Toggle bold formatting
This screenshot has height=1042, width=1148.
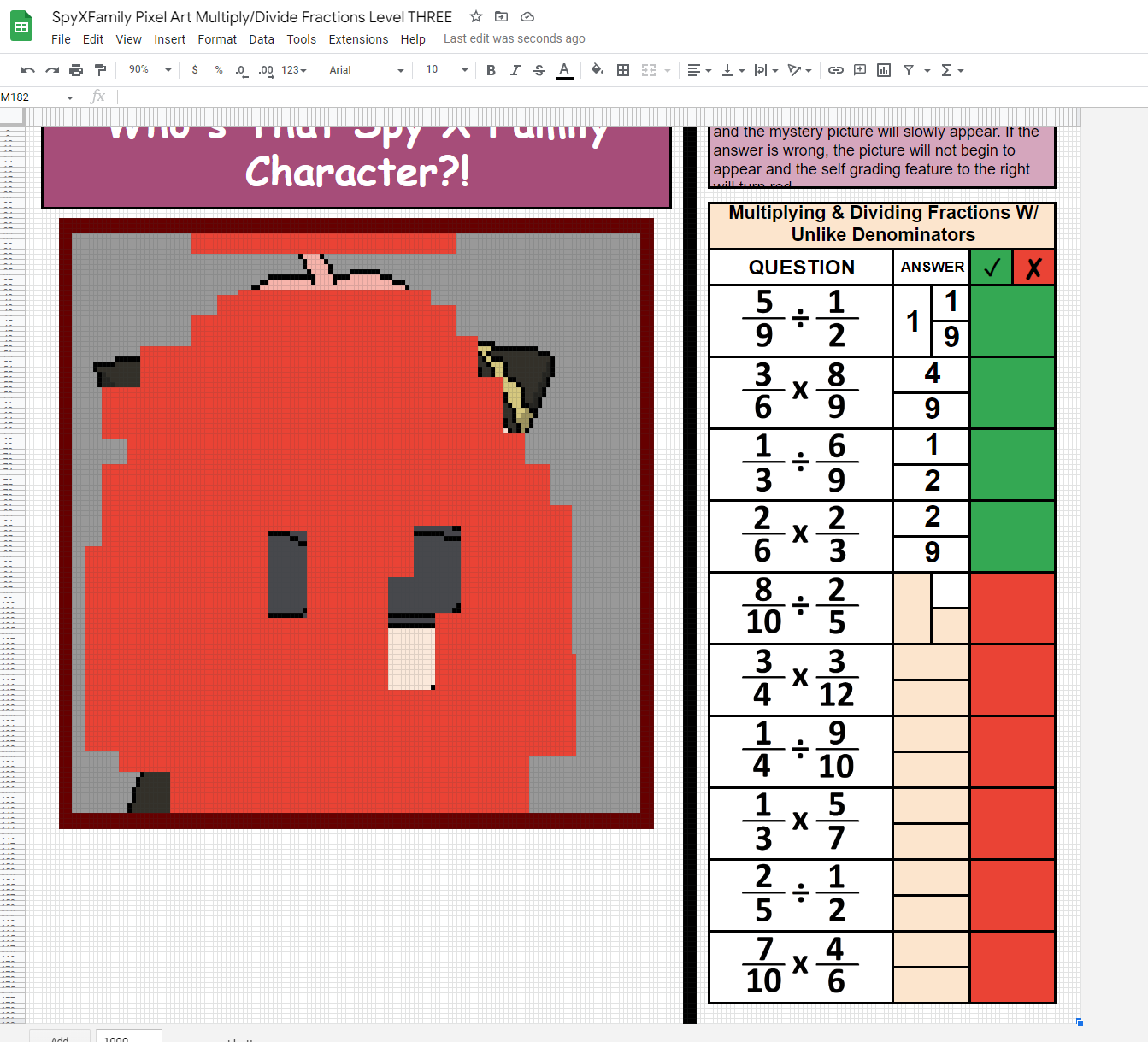point(491,70)
